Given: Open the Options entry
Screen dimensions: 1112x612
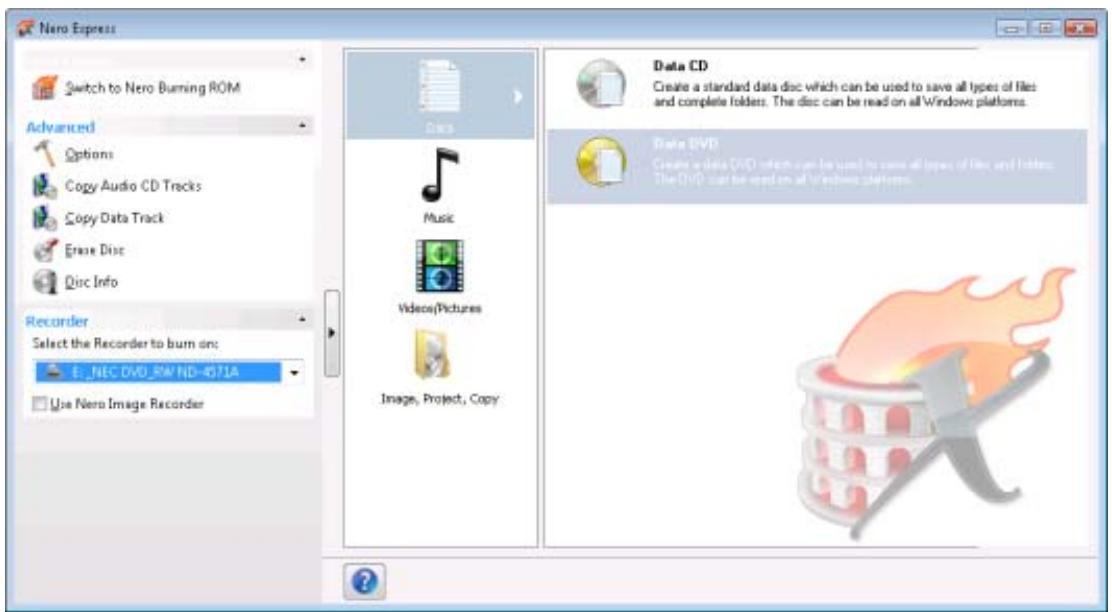Looking at the screenshot, I should tap(89, 154).
